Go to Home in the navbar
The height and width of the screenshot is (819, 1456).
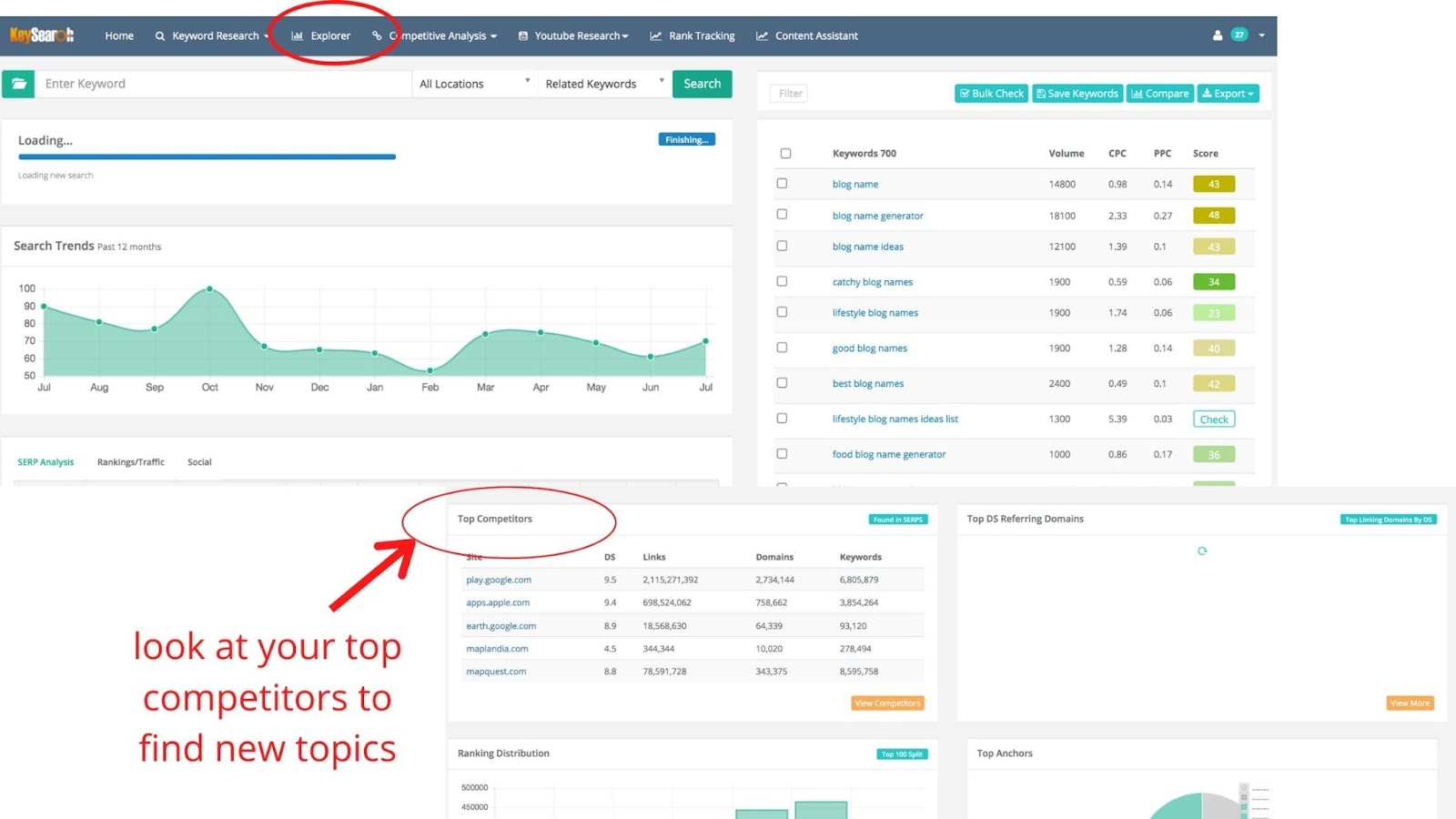[119, 36]
